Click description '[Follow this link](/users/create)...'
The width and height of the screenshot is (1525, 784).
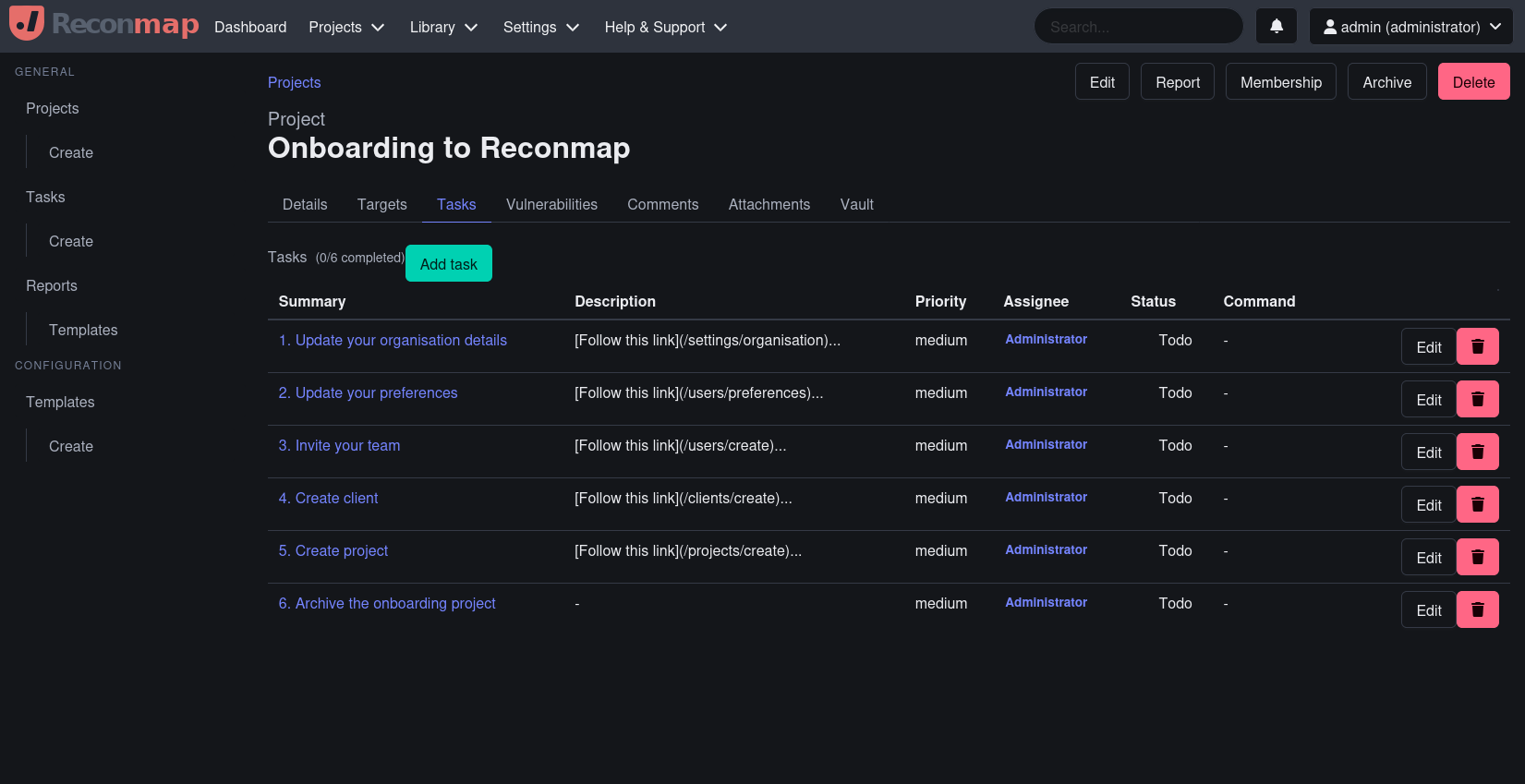[x=681, y=445]
